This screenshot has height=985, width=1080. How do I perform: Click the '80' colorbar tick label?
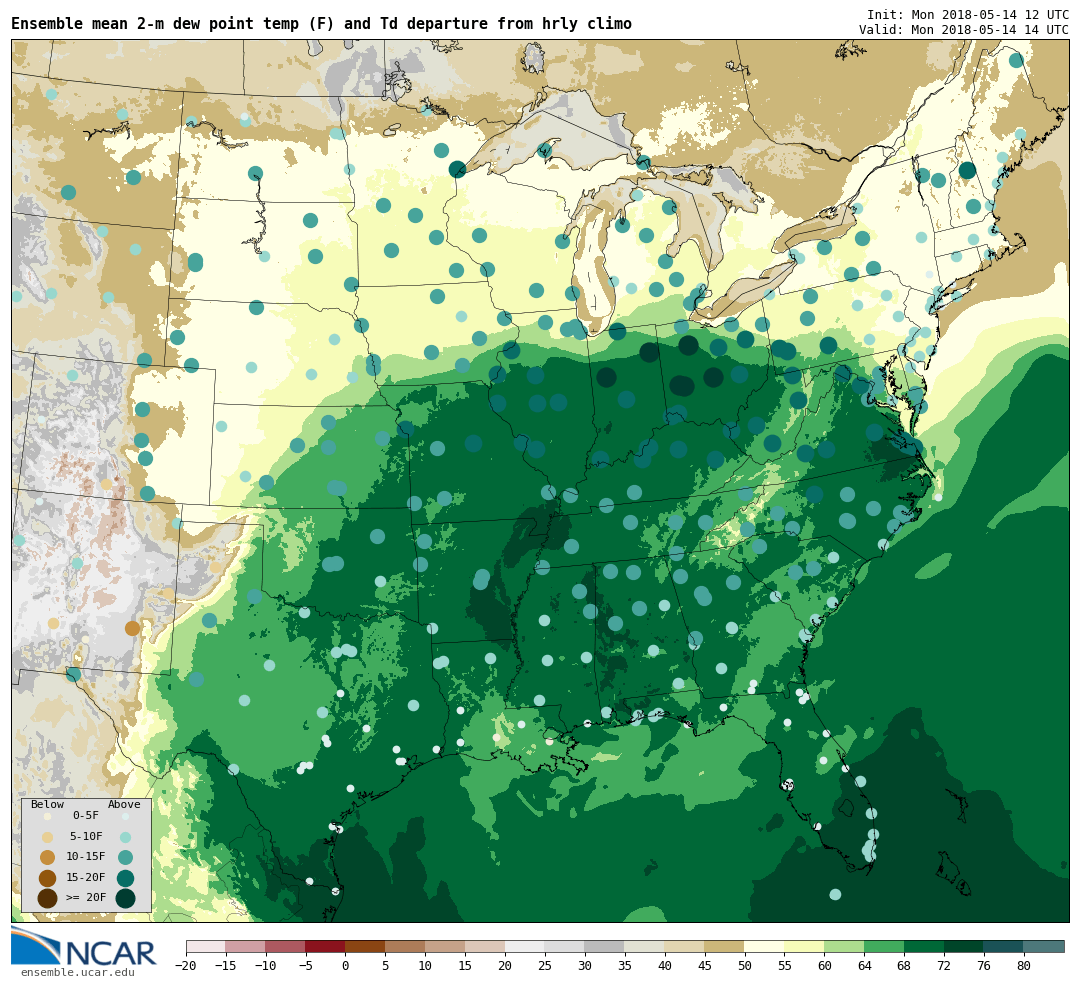pyautogui.click(x=1024, y=966)
